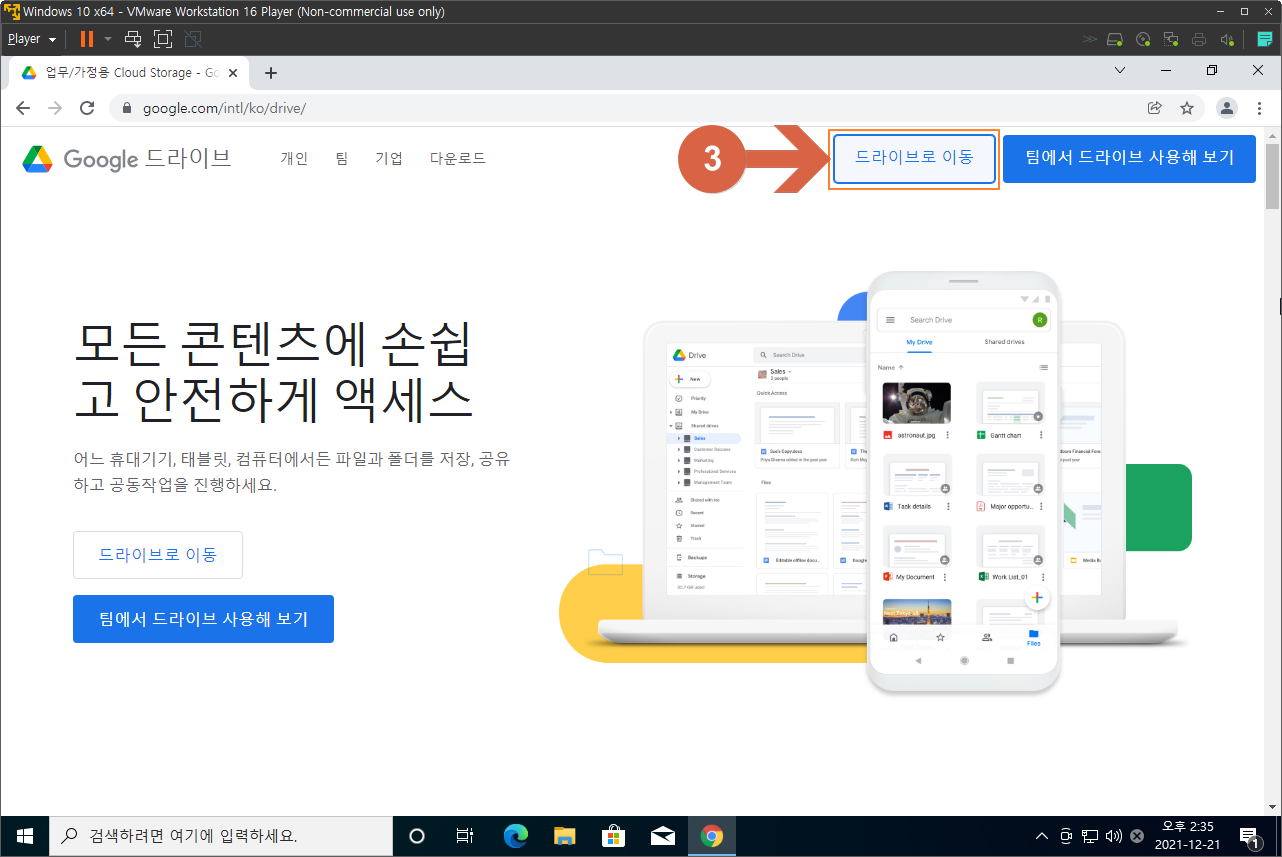Click the VMware sound card icon
This screenshot has height=857, width=1282.
point(1227,39)
